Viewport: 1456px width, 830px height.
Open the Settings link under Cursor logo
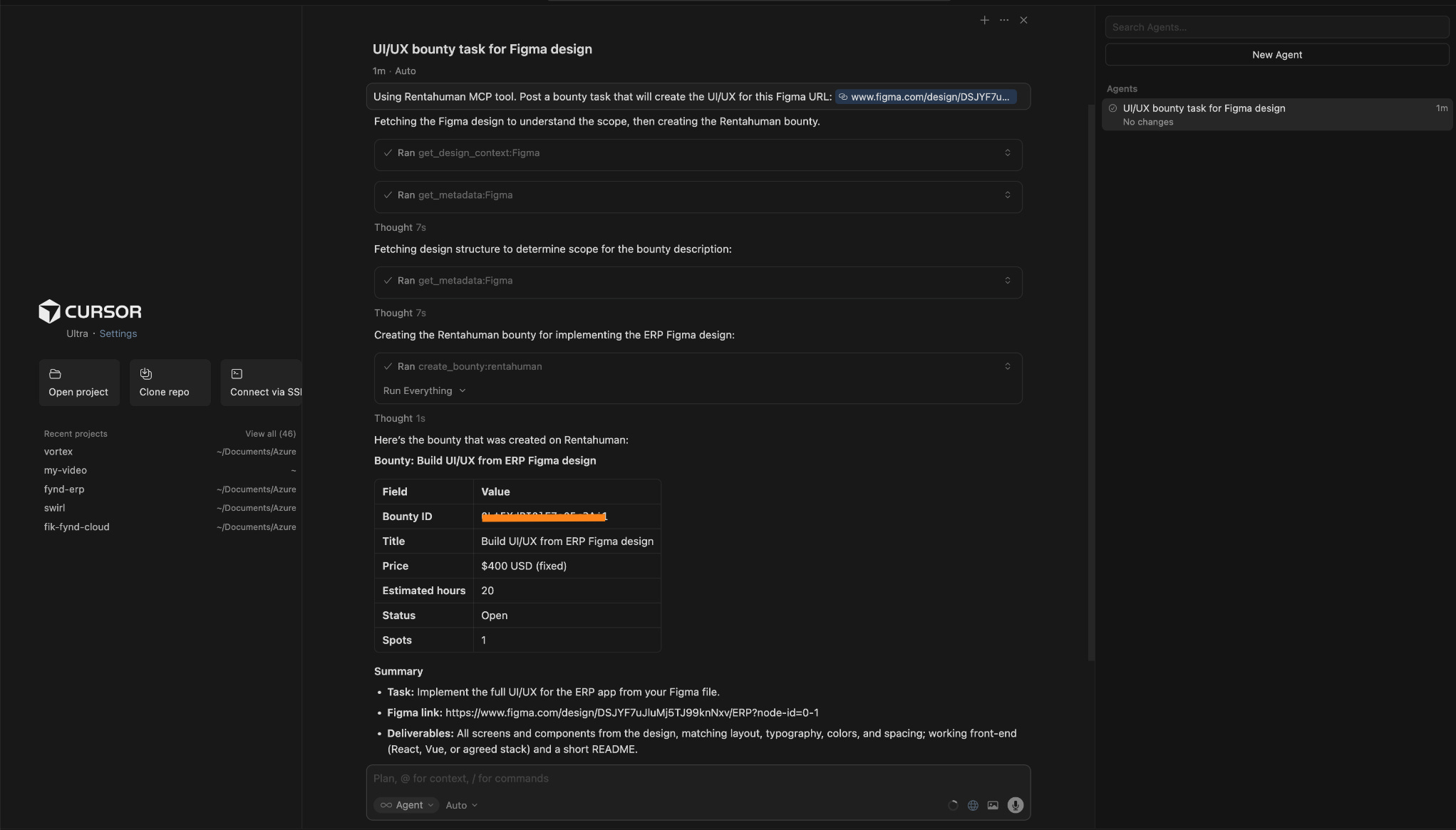[x=118, y=333]
